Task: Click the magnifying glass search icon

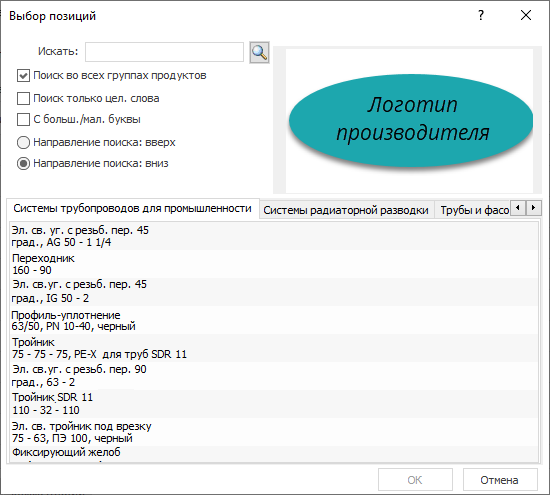Action: (x=259, y=53)
